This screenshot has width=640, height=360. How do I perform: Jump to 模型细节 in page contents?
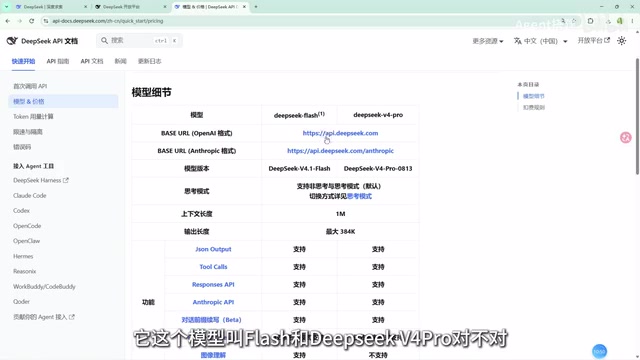(x=533, y=96)
